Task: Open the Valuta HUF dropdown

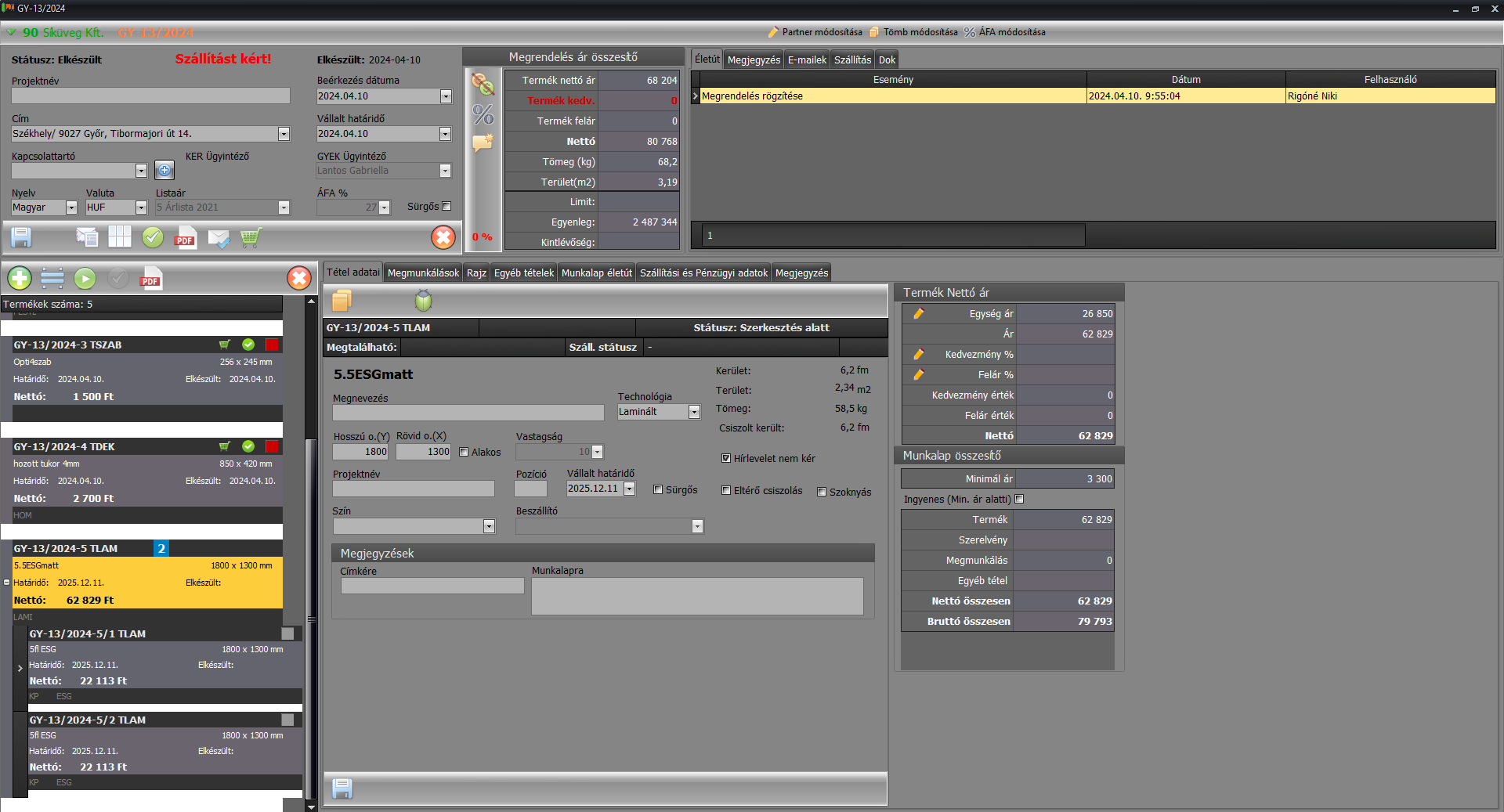Action: click(141, 208)
